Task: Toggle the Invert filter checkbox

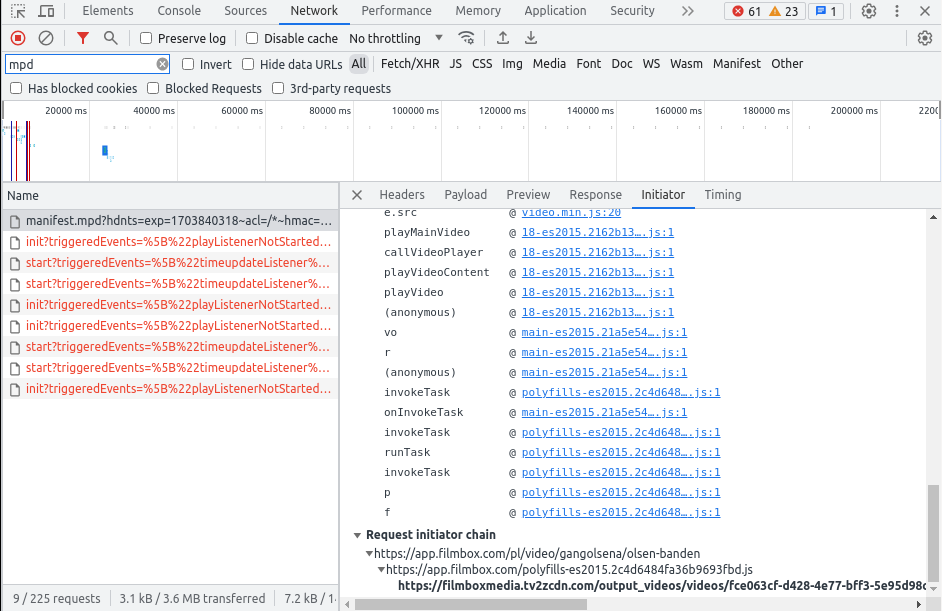Action: point(188,64)
